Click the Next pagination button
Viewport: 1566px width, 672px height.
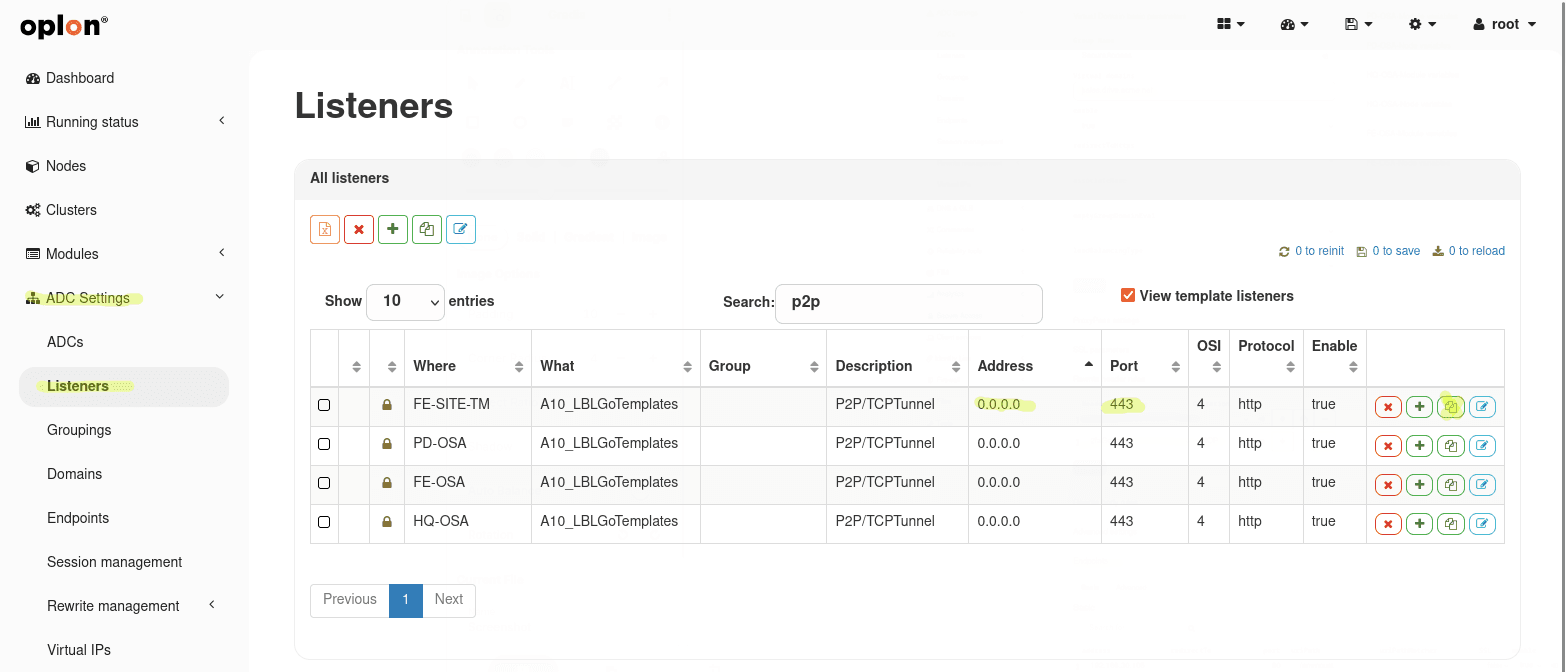(x=448, y=600)
